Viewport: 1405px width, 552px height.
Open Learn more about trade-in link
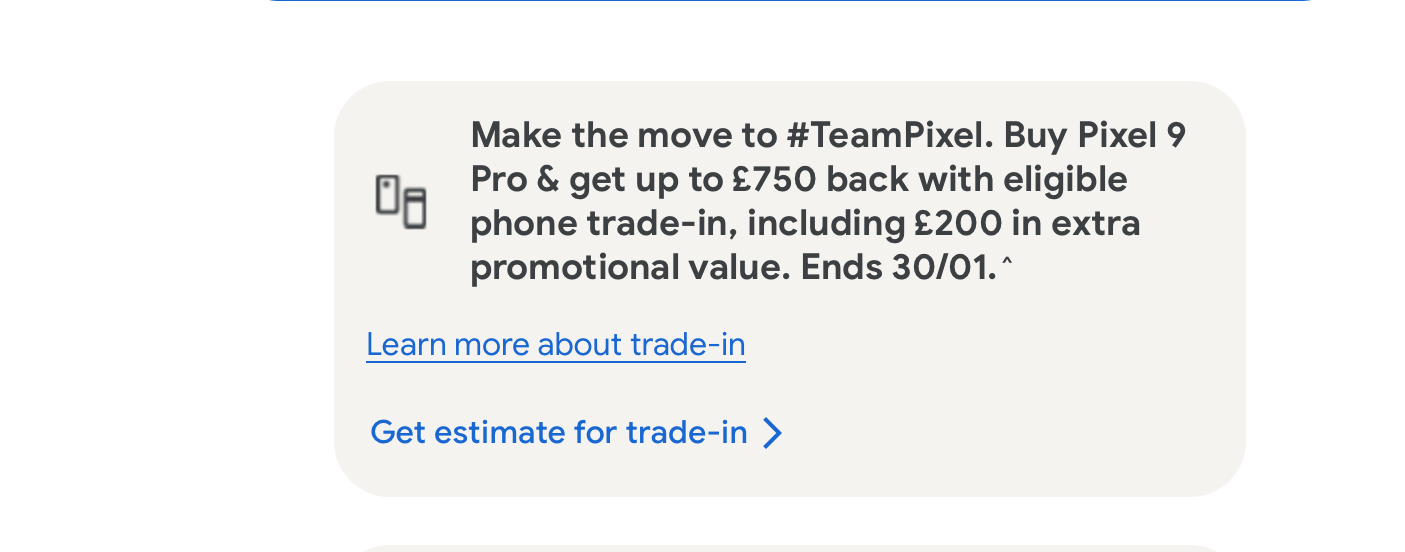pyautogui.click(x=555, y=345)
